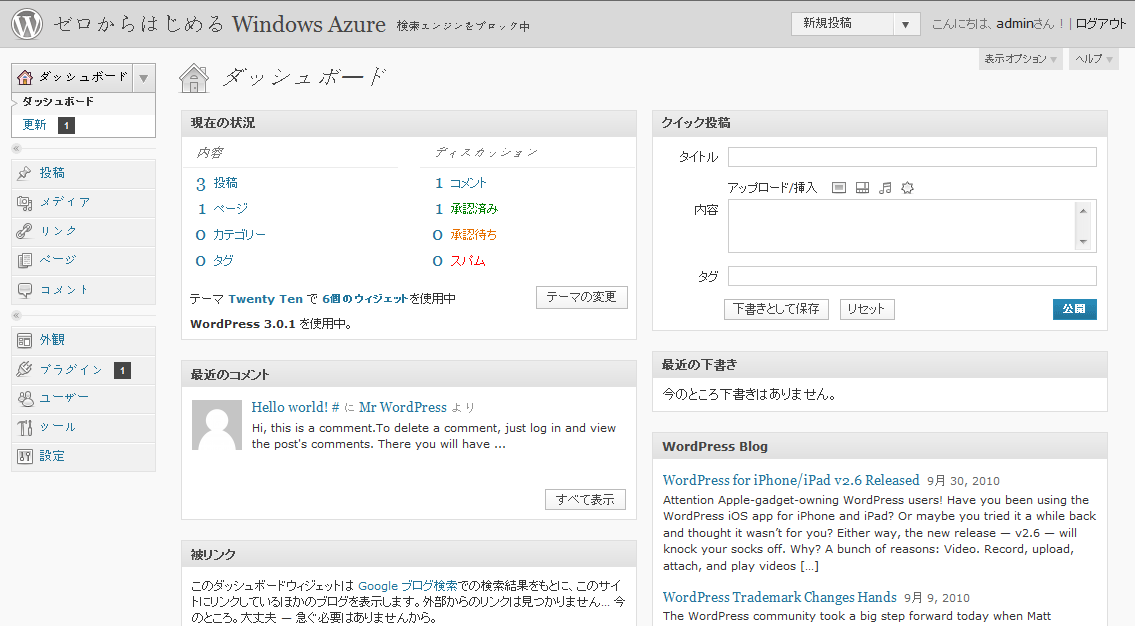Click the blue 公開 publish button
Screen dimensions: 1135x626
point(1074,309)
